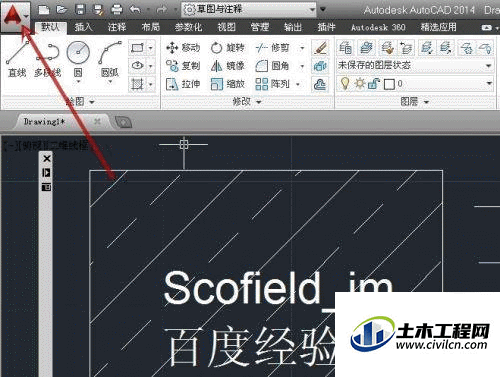This screenshot has height=377, width=500.
Task: Toggle the layer on/off light bulb
Action: click(345, 83)
